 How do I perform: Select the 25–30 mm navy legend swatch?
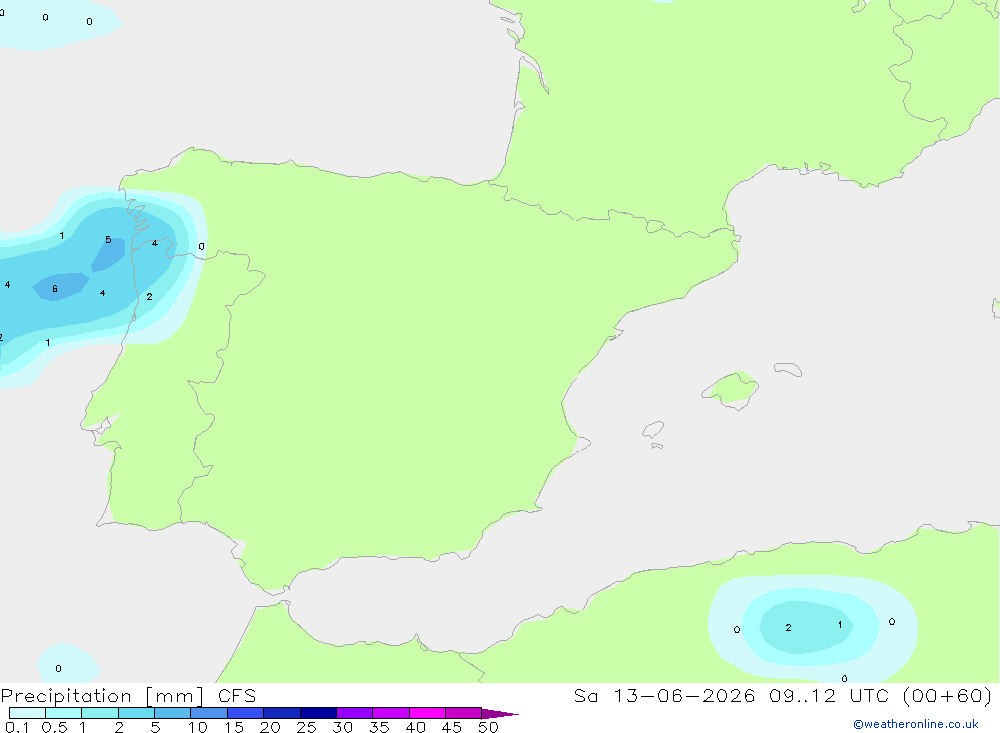(x=318, y=713)
